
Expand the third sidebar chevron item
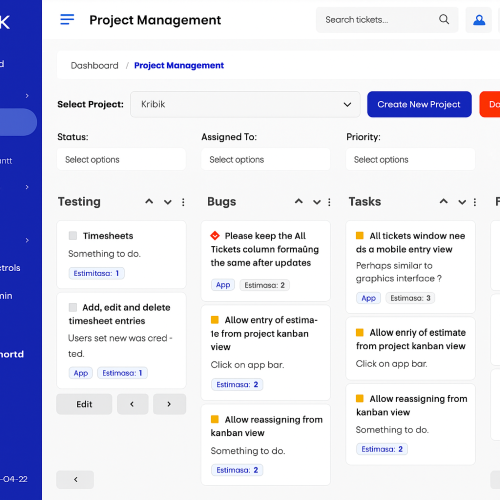[27, 240]
